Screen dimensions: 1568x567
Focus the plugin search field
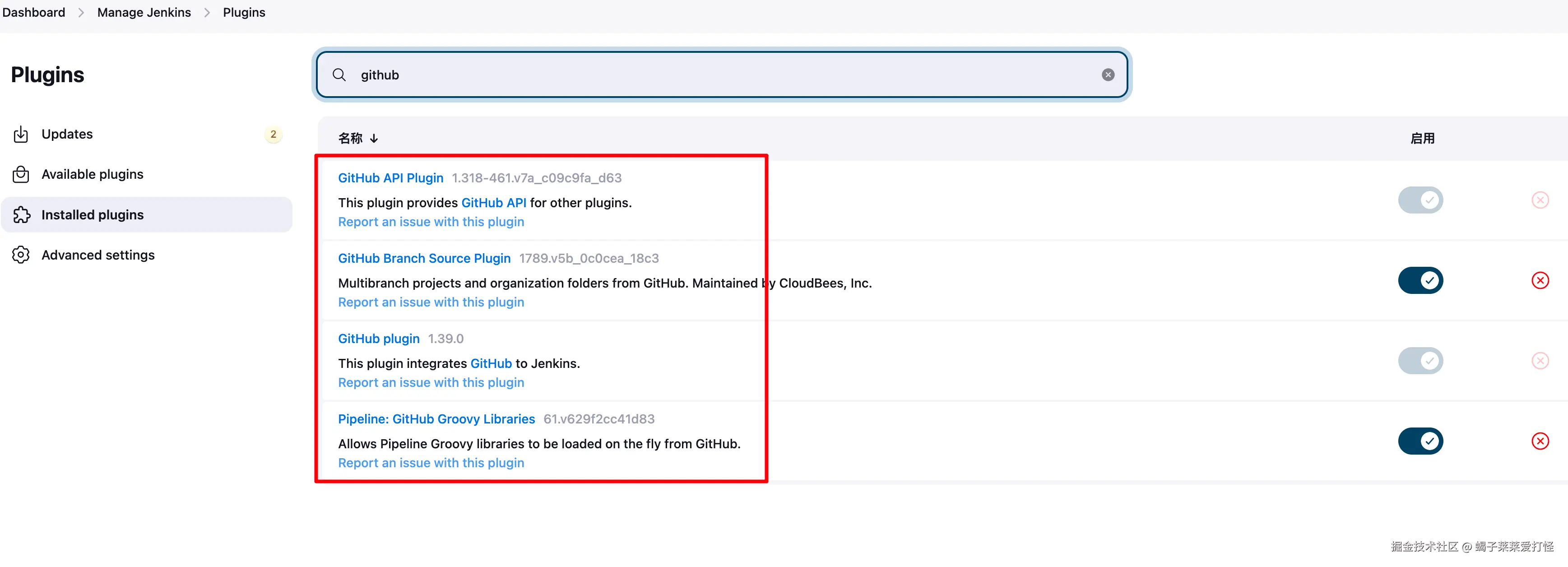tap(718, 75)
